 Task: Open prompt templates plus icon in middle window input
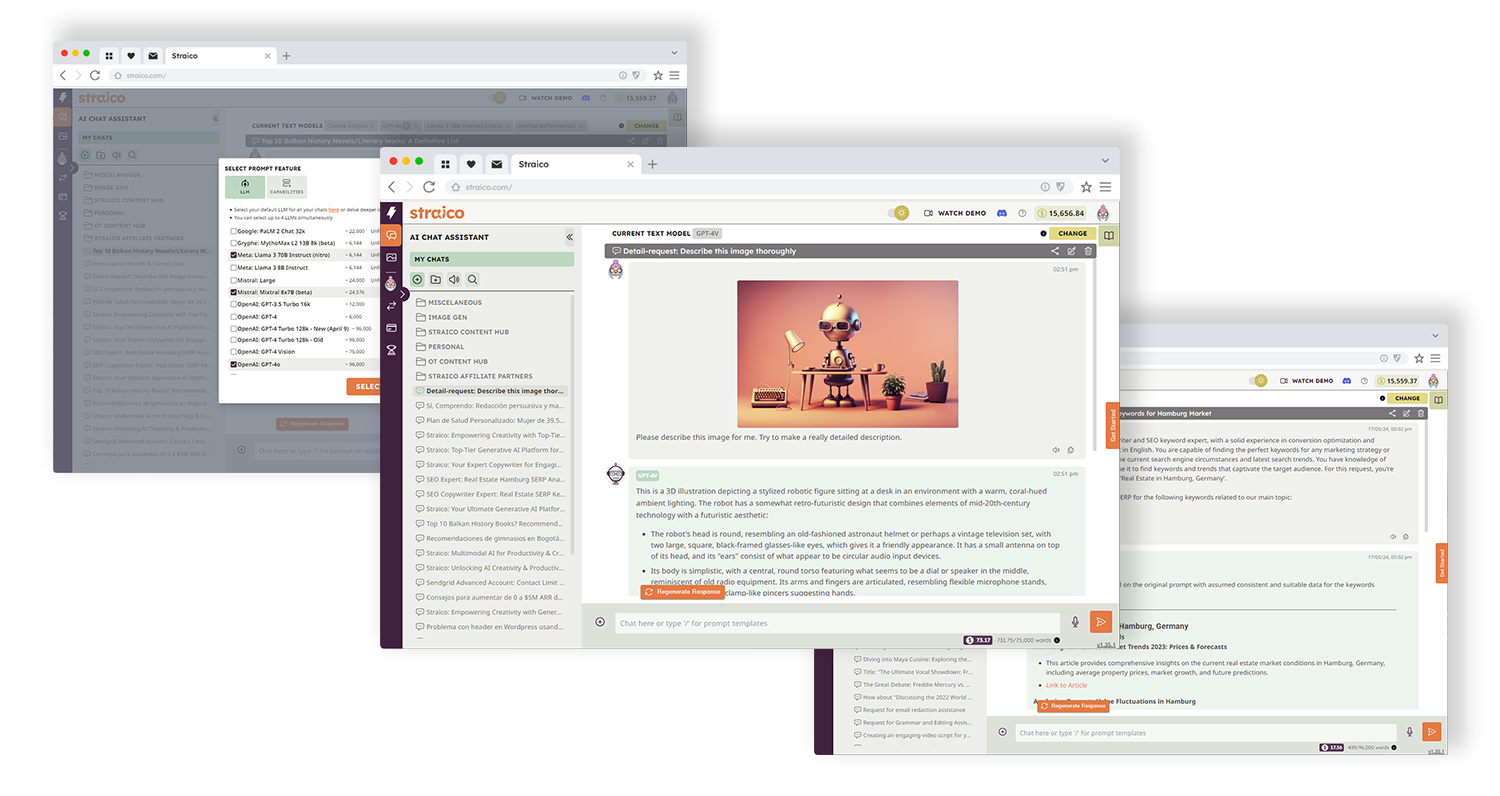pos(600,622)
